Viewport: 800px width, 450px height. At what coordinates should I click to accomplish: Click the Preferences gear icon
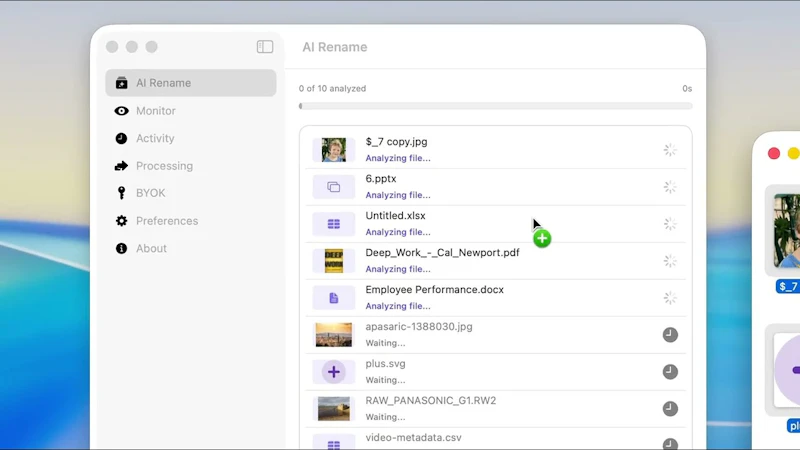121,221
